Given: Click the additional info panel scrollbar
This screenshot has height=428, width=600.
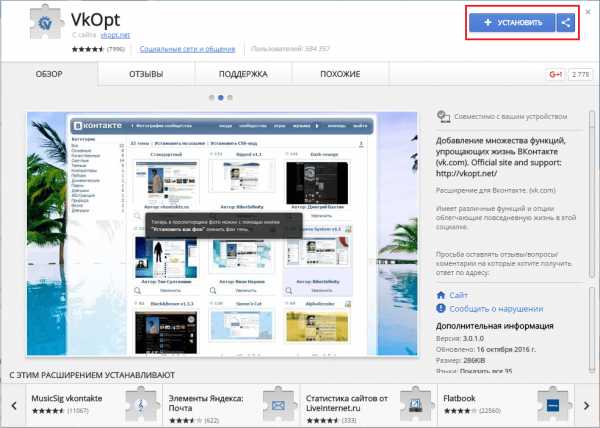Looking at the screenshot, I should pyautogui.click(x=592, y=329).
